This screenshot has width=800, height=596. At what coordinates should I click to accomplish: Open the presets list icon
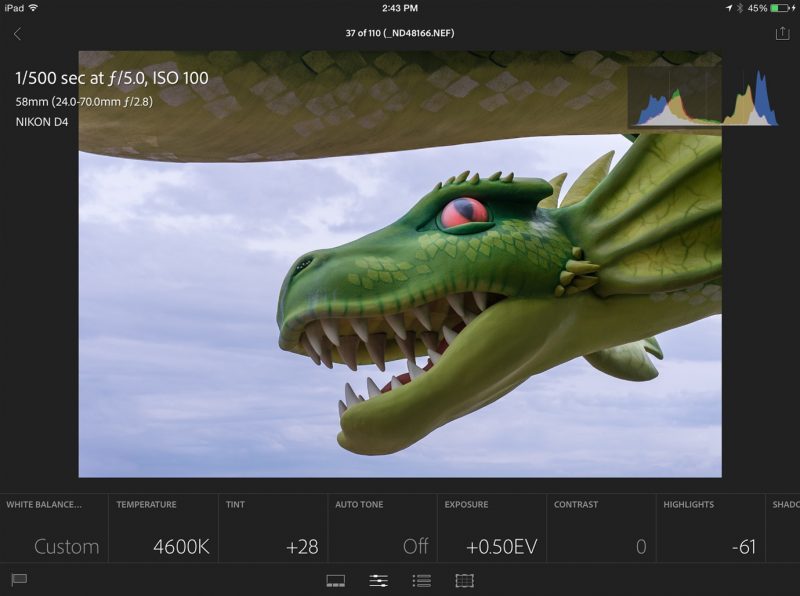pos(422,580)
